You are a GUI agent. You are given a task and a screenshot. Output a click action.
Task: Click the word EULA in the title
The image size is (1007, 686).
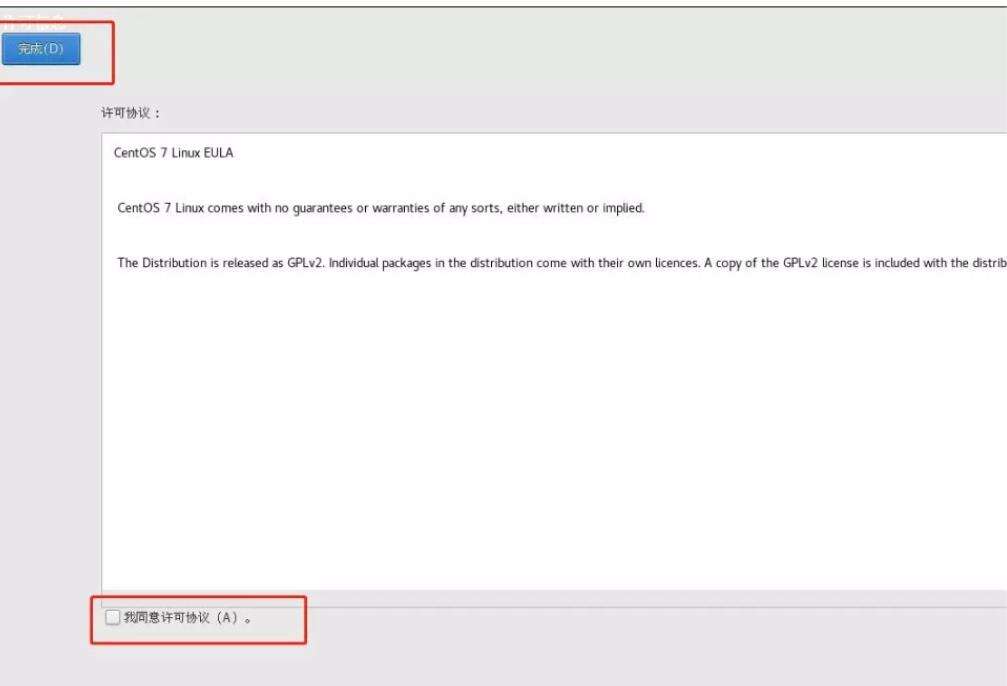pos(218,153)
